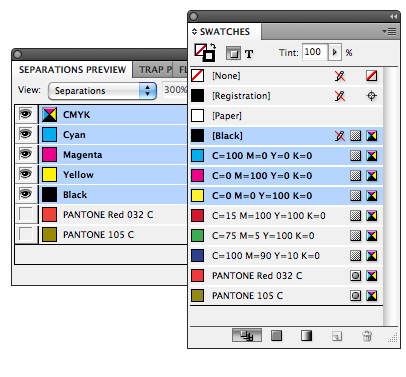Select the formatting affects text T icon
Screen dimensions: 406x377
tap(249, 54)
